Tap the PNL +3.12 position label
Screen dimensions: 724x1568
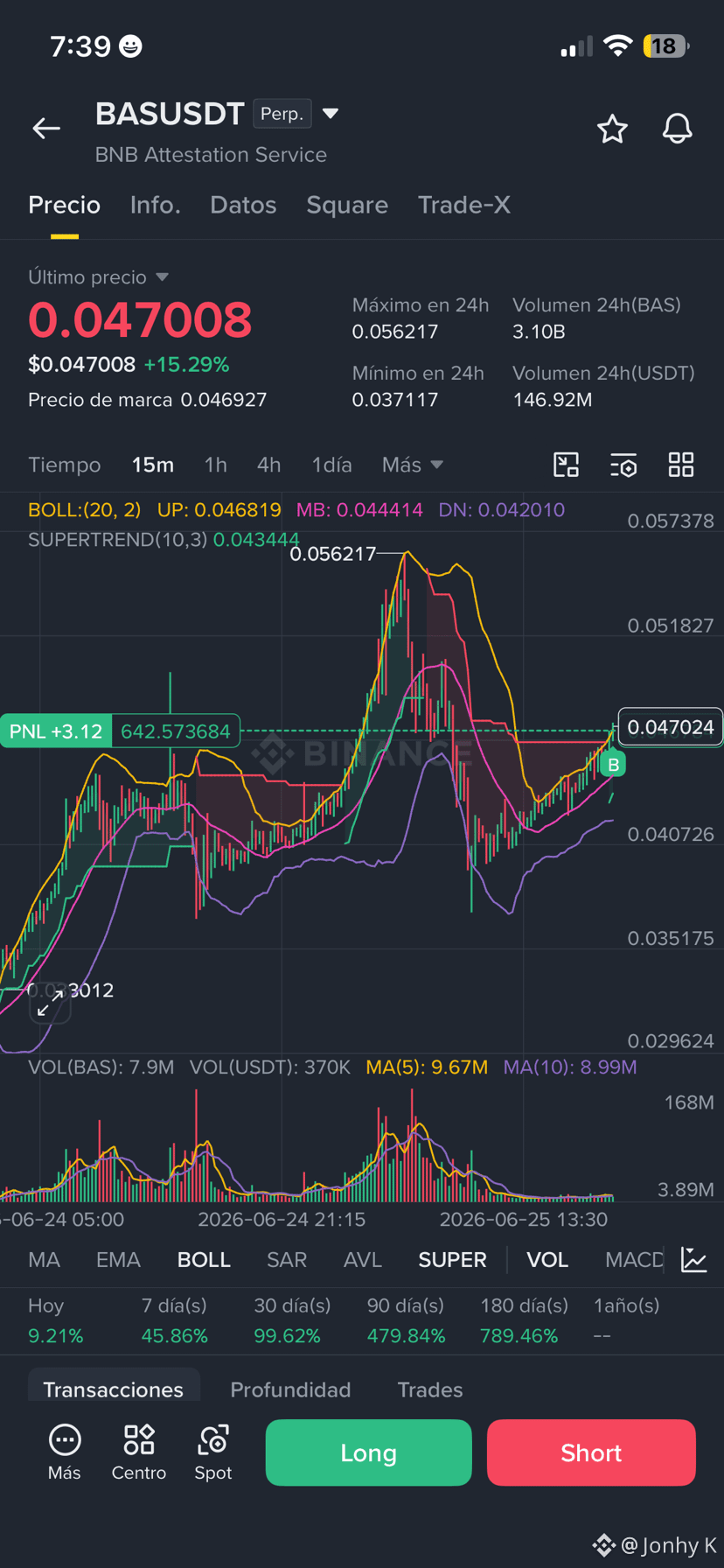(56, 731)
